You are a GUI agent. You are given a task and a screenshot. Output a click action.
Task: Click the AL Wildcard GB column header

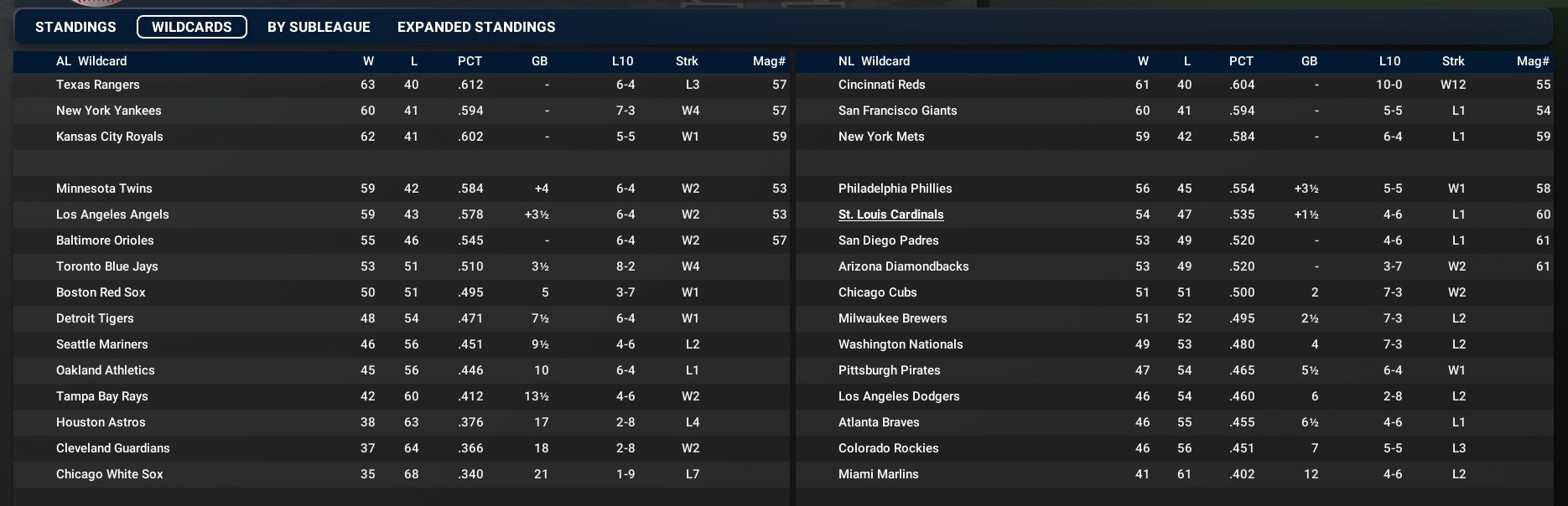539,61
